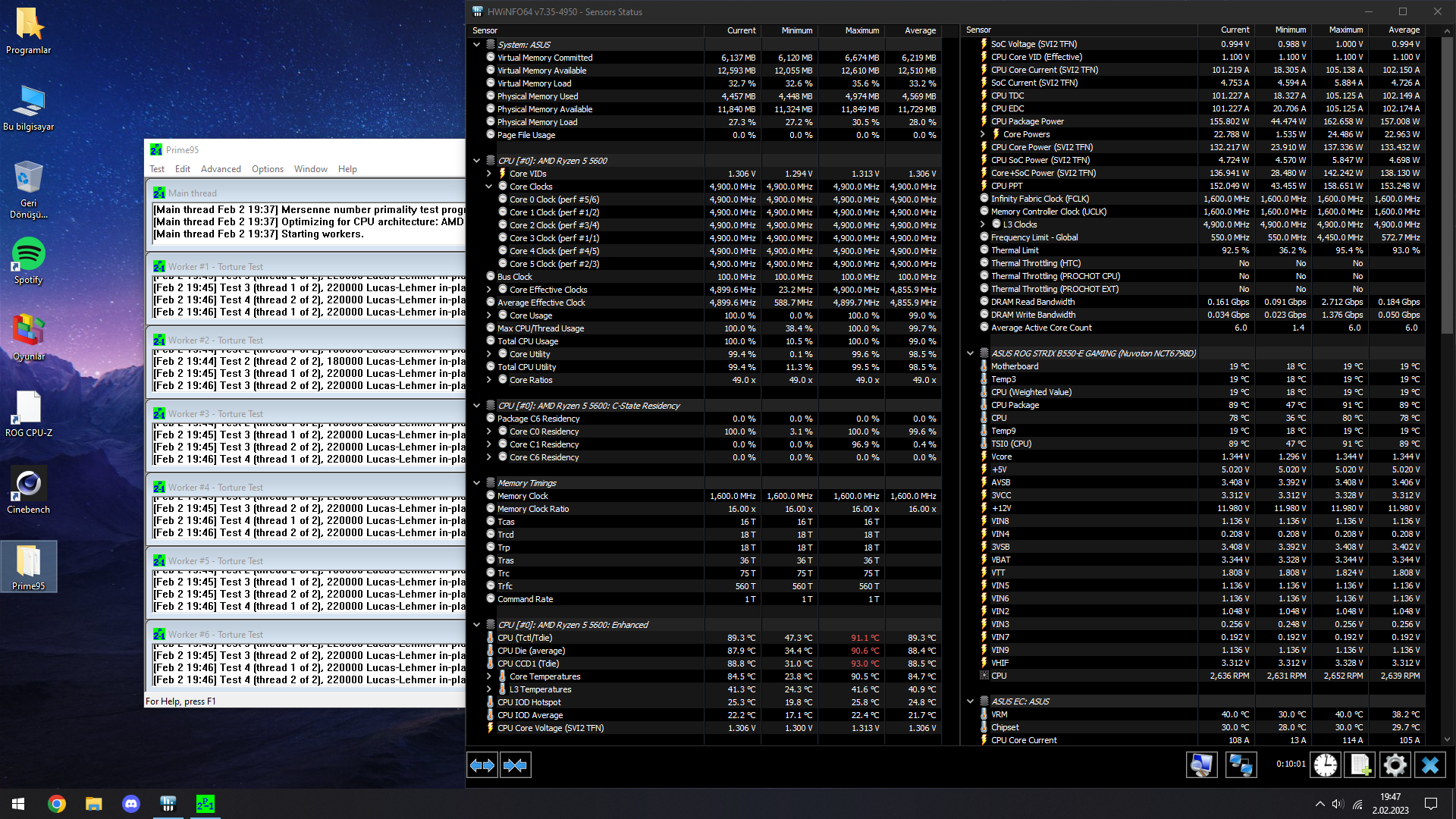Open Discord from the taskbar

pyautogui.click(x=131, y=804)
